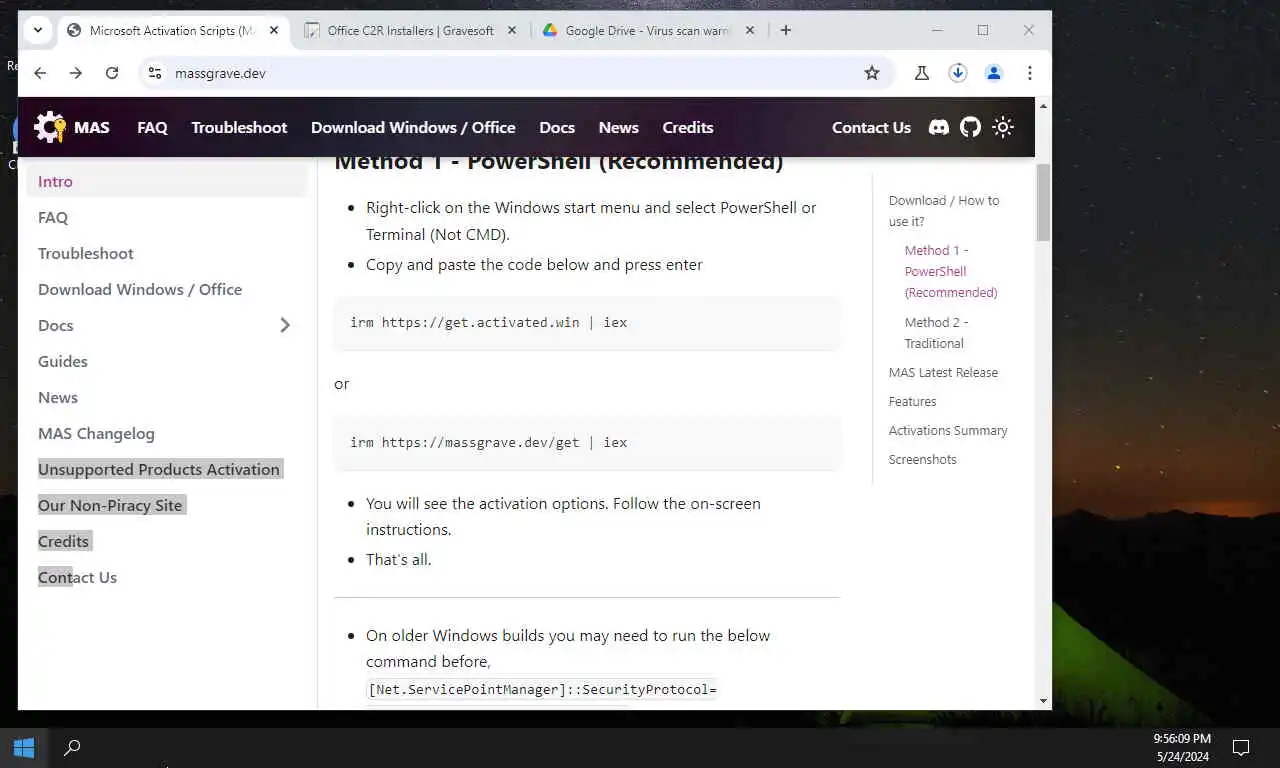The image size is (1280, 768).
Task: Open Chrome Labs flask icon
Action: pos(922,73)
